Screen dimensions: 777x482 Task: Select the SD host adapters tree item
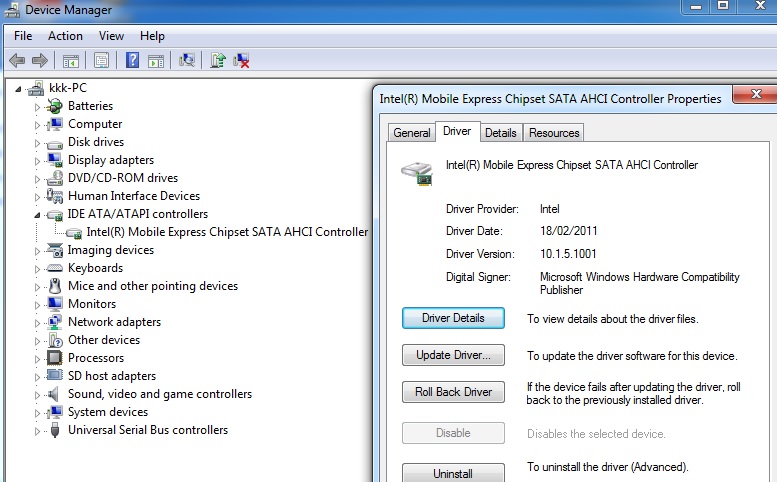pos(112,376)
